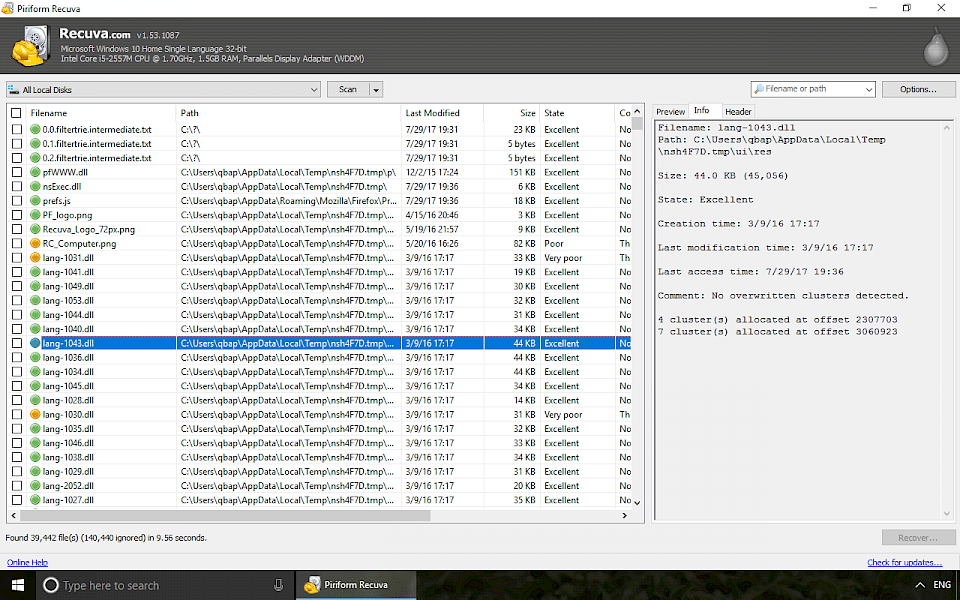
Task: Click the Piriform Recuva taskbar button
Action: [356, 585]
